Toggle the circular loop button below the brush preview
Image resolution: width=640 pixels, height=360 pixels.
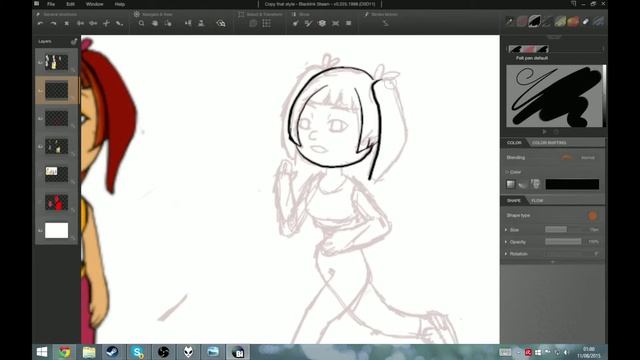556,132
